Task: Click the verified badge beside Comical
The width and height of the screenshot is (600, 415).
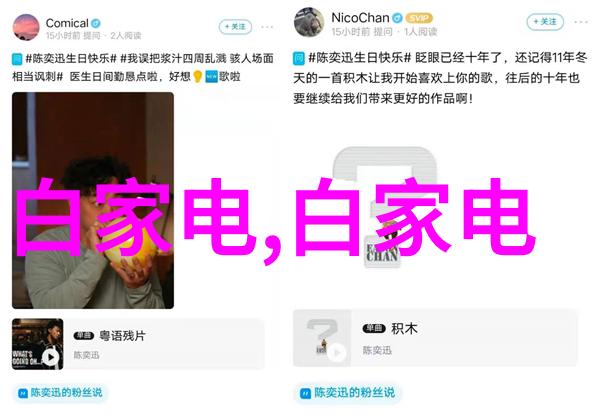Action: (x=96, y=23)
